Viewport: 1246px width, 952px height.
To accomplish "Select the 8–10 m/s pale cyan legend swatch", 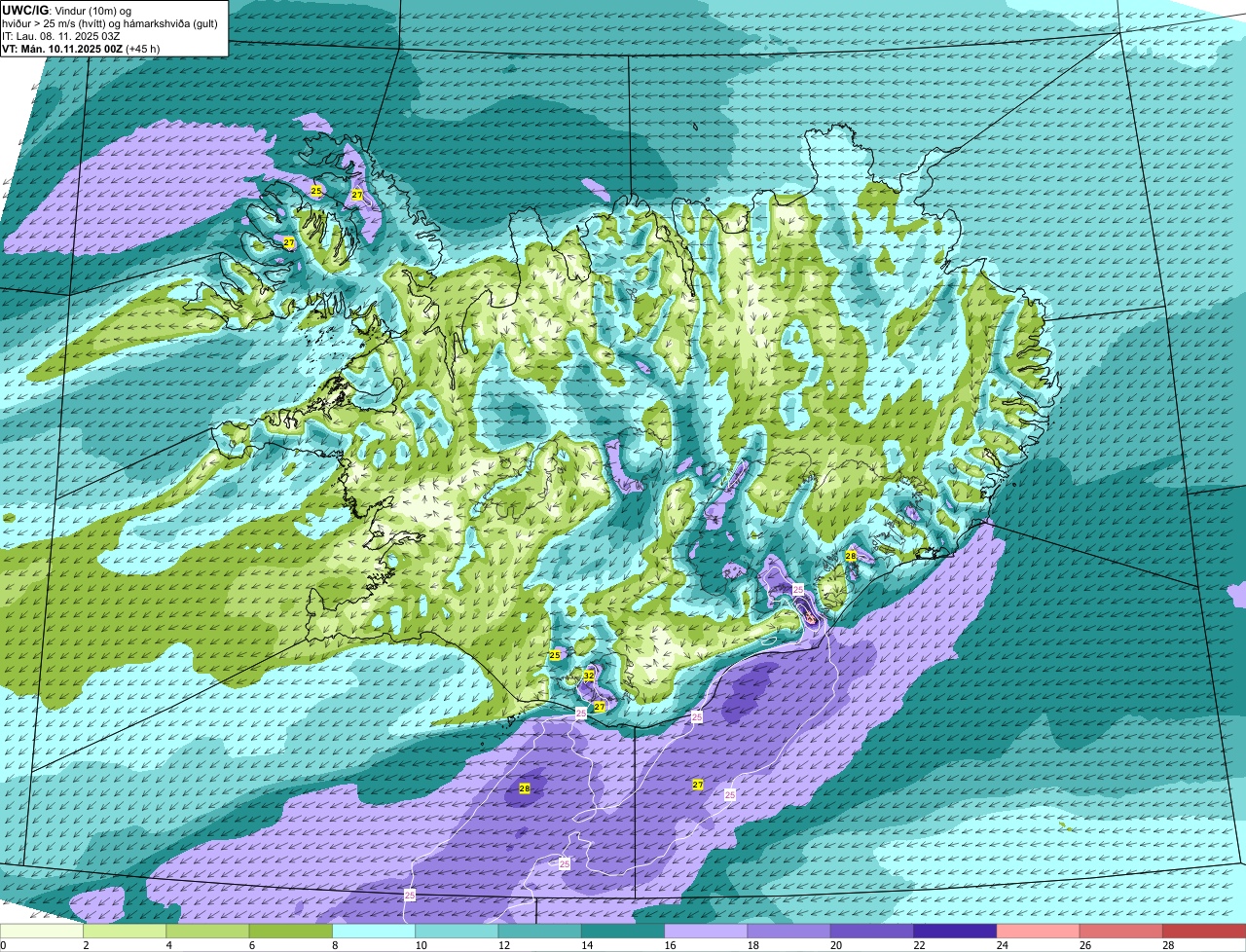I will pos(374,932).
